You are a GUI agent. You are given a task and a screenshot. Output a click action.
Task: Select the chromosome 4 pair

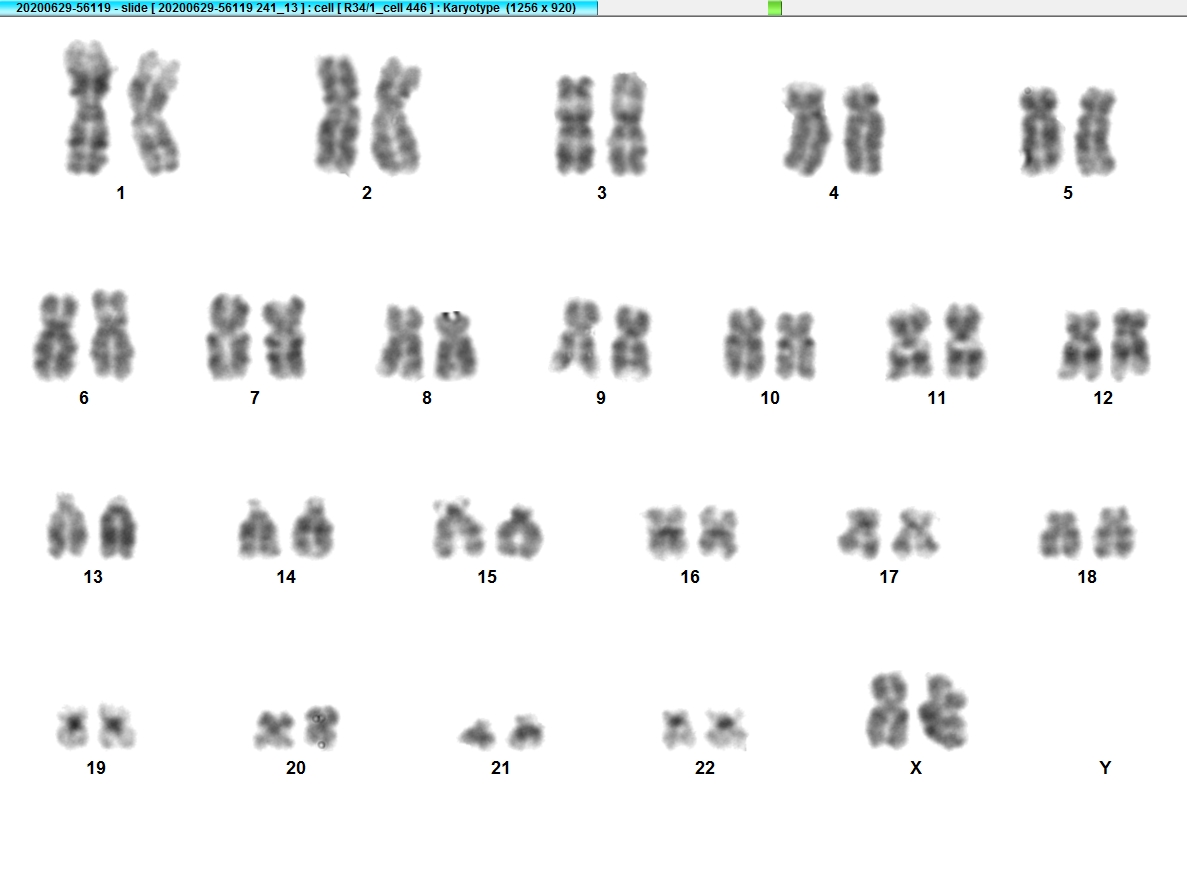coord(833,129)
